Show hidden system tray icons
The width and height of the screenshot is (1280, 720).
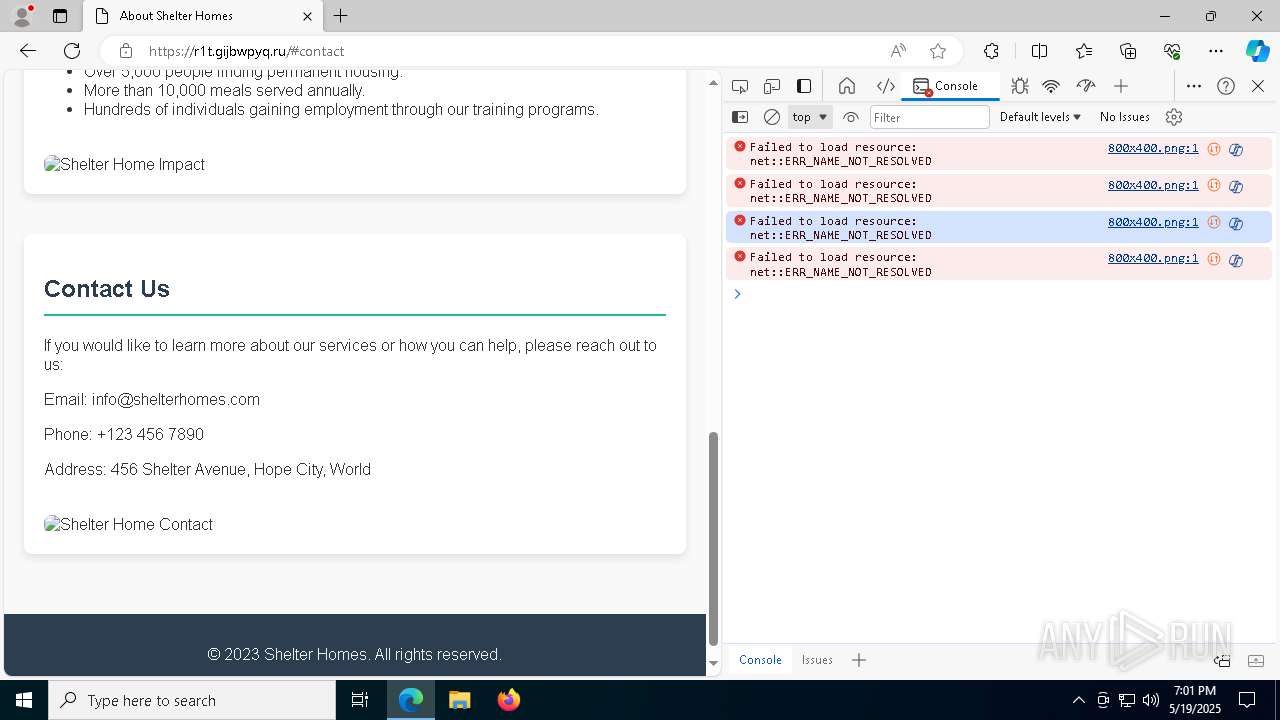point(1079,700)
